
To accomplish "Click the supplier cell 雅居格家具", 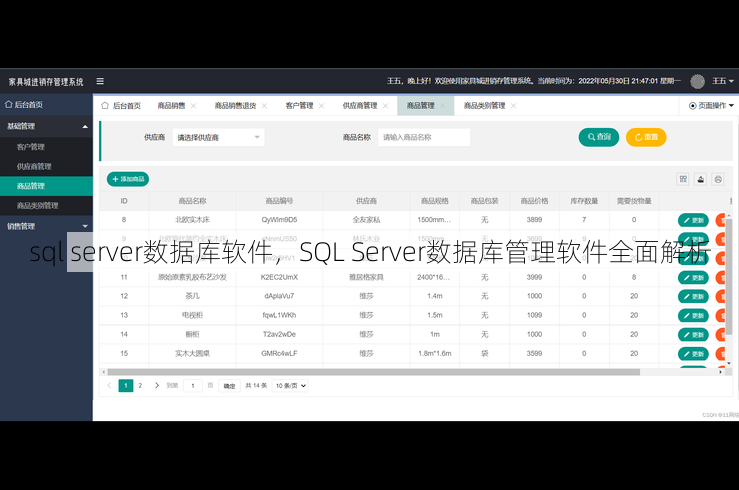I will pyautogui.click(x=366, y=277).
